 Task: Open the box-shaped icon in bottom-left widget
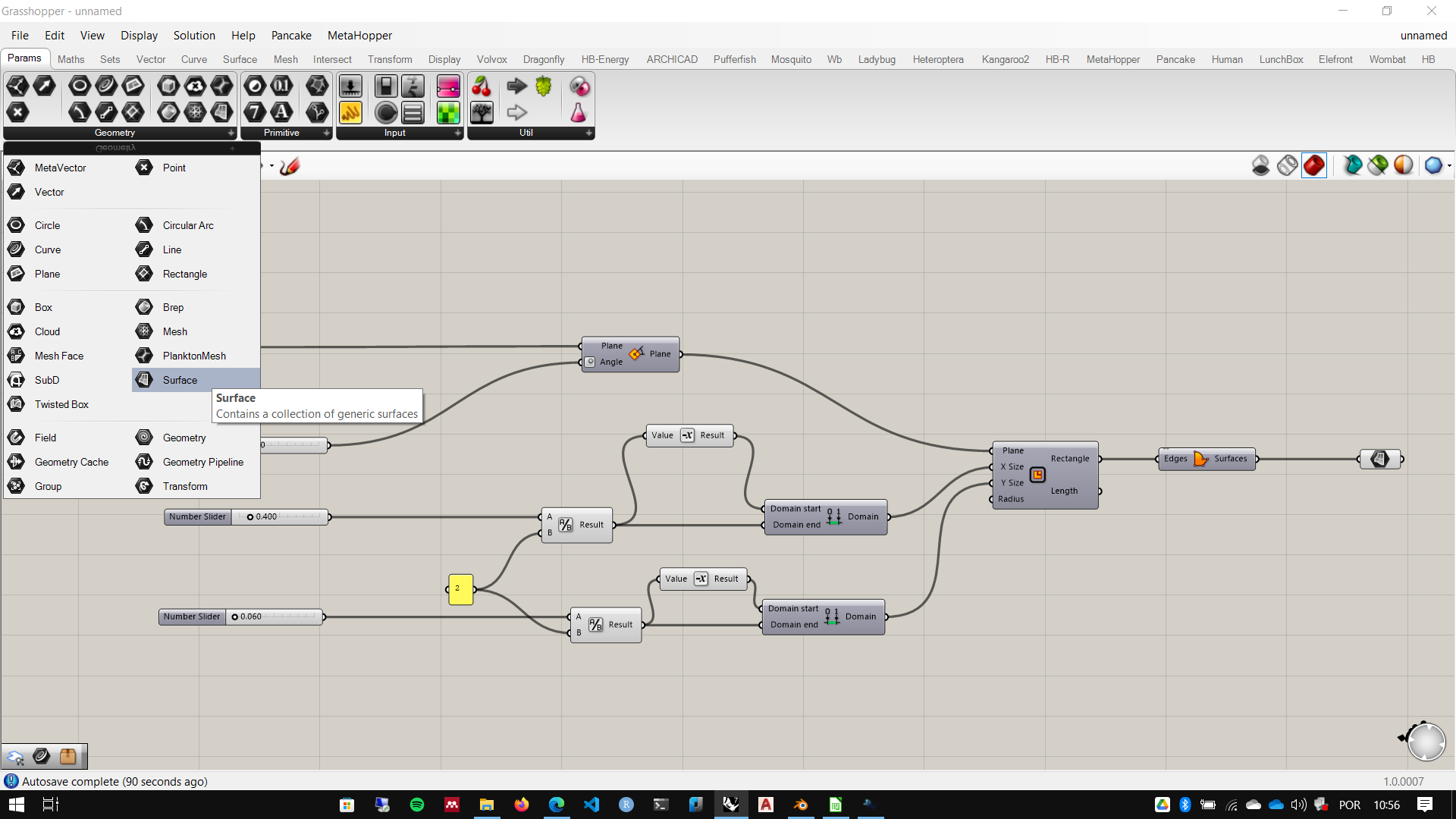(67, 756)
